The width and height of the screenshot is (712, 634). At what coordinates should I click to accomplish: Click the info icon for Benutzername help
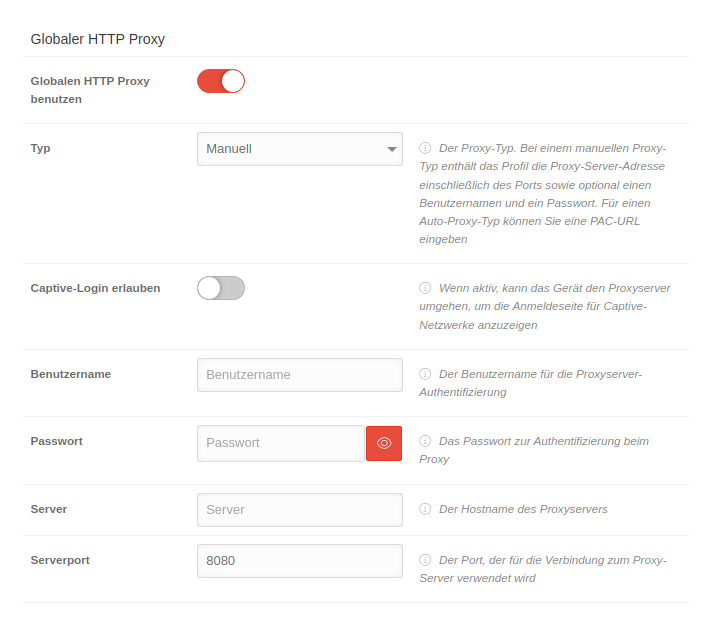pos(425,374)
